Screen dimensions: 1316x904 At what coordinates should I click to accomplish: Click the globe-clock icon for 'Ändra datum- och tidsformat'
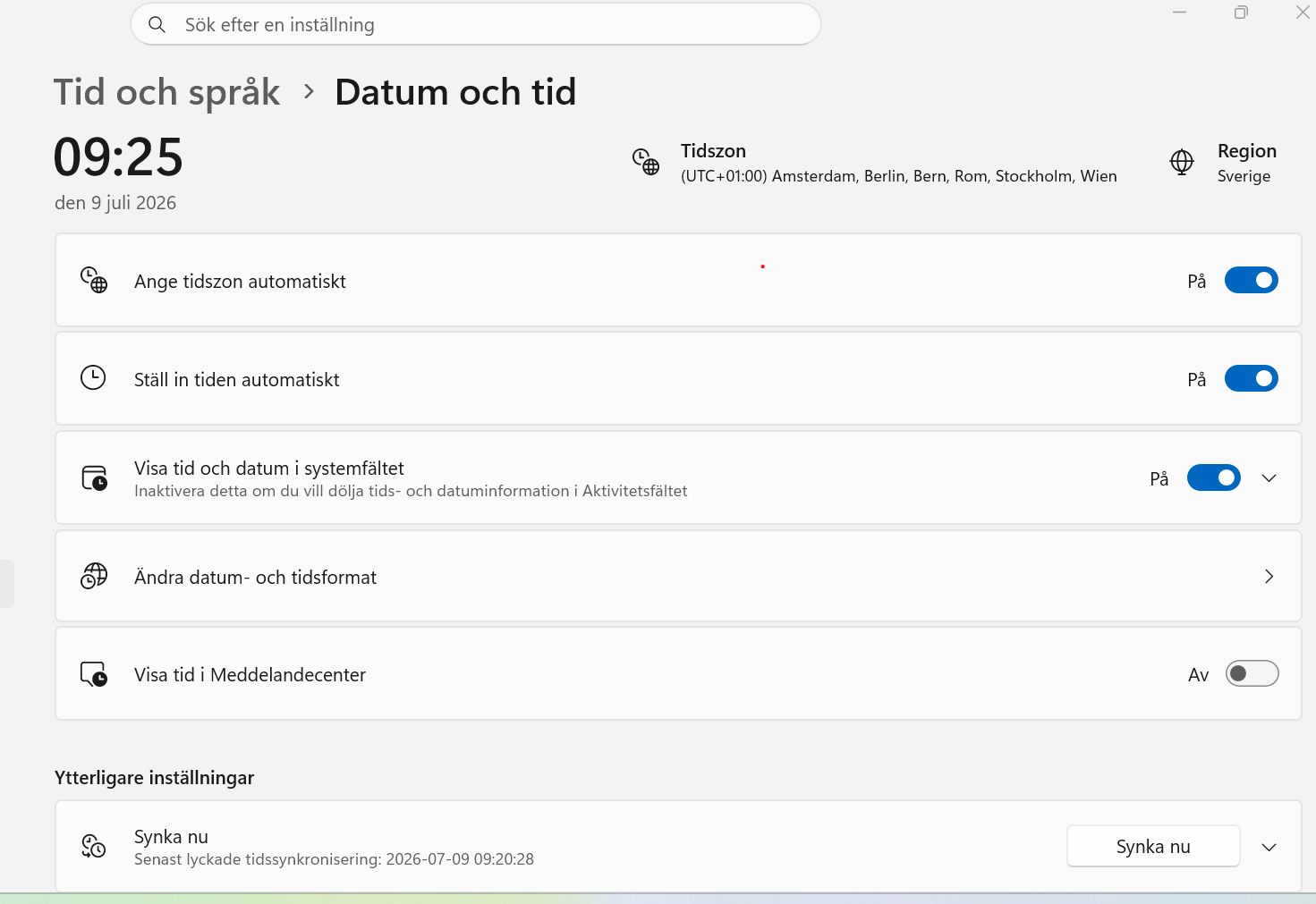click(x=94, y=576)
